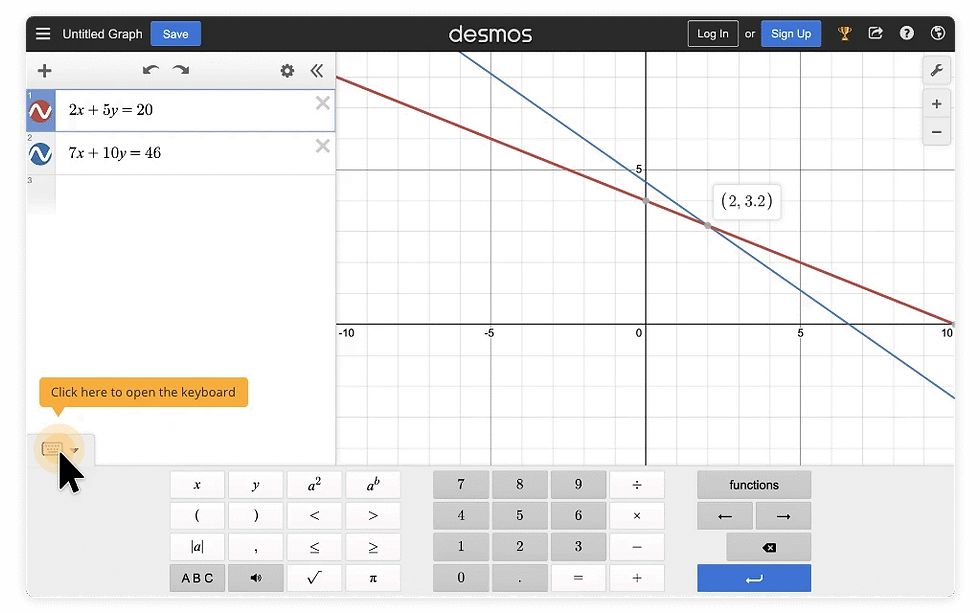Toggle visibility of red line 2x+5y=20
The image size is (980, 613).
41,111
